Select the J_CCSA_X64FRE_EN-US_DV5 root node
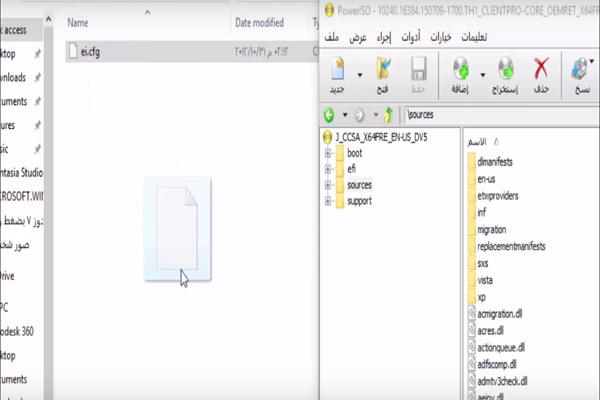The image size is (600, 400). 381,137
